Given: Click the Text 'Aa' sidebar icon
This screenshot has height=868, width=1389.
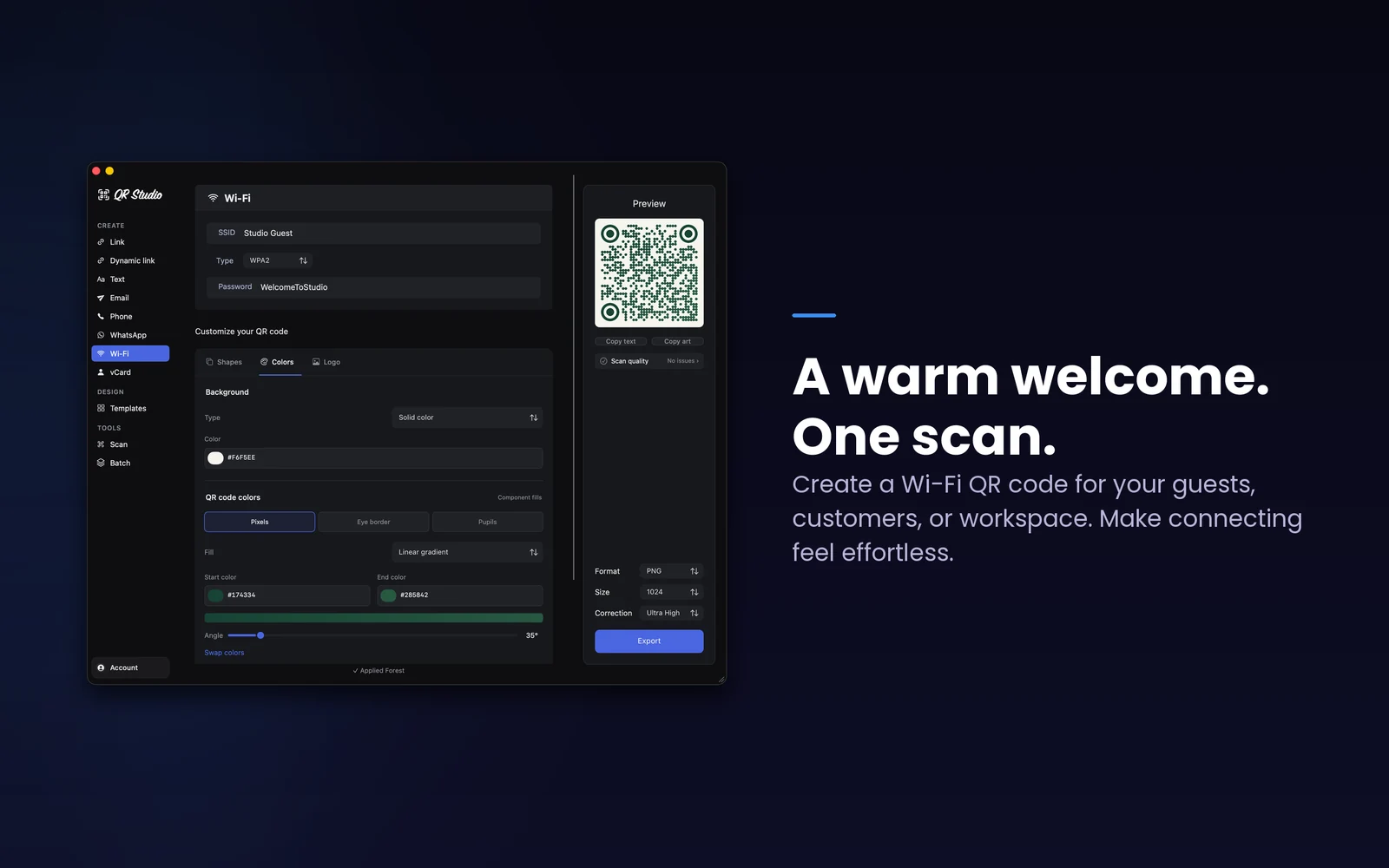Looking at the screenshot, I should [101, 279].
